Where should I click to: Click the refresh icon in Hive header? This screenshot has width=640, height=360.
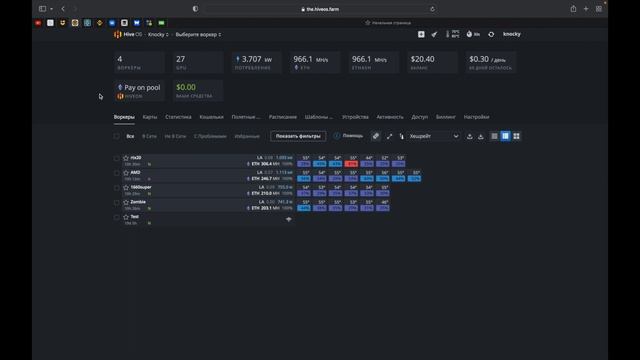[x=491, y=34]
